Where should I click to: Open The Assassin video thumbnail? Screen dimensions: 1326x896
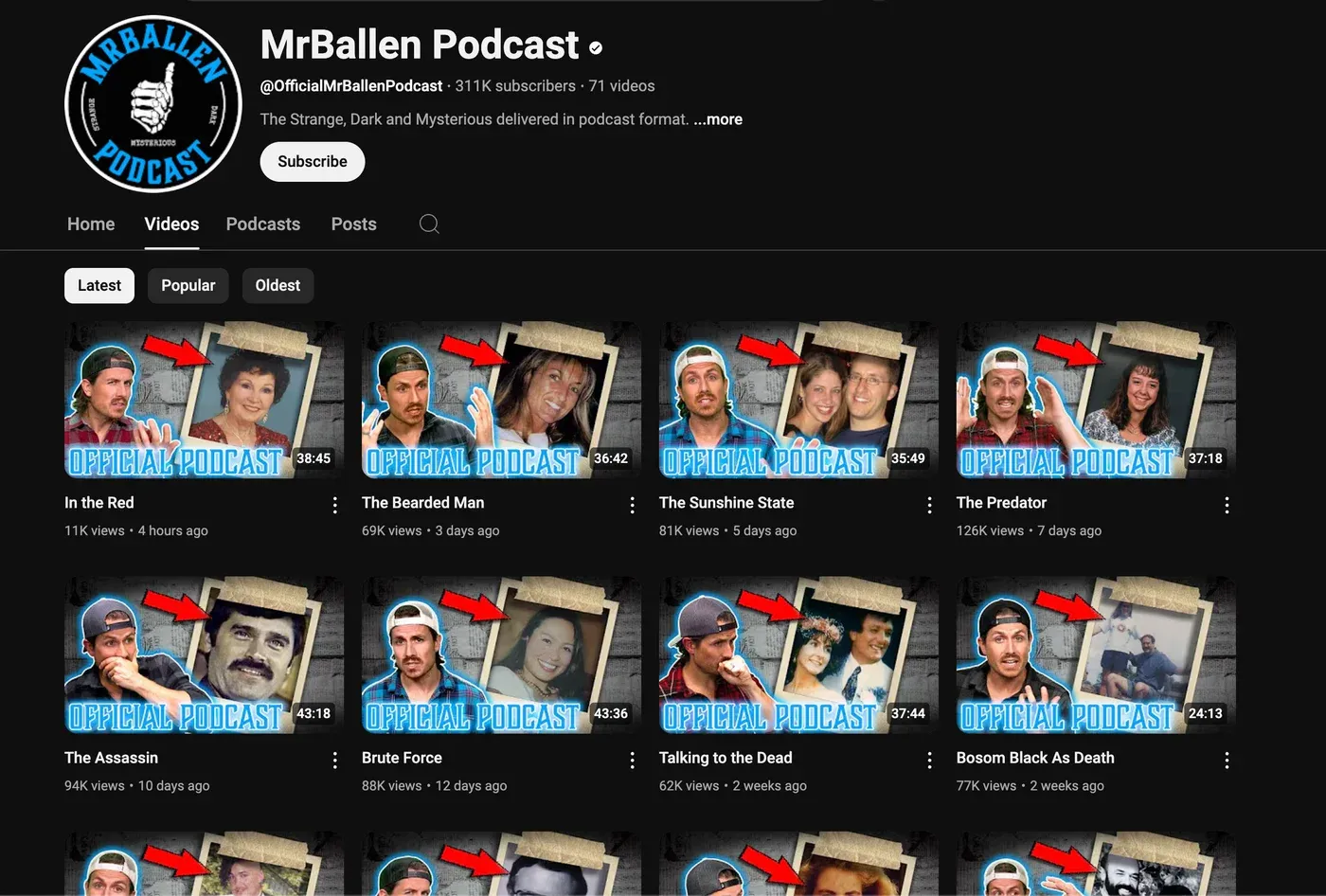(x=205, y=654)
